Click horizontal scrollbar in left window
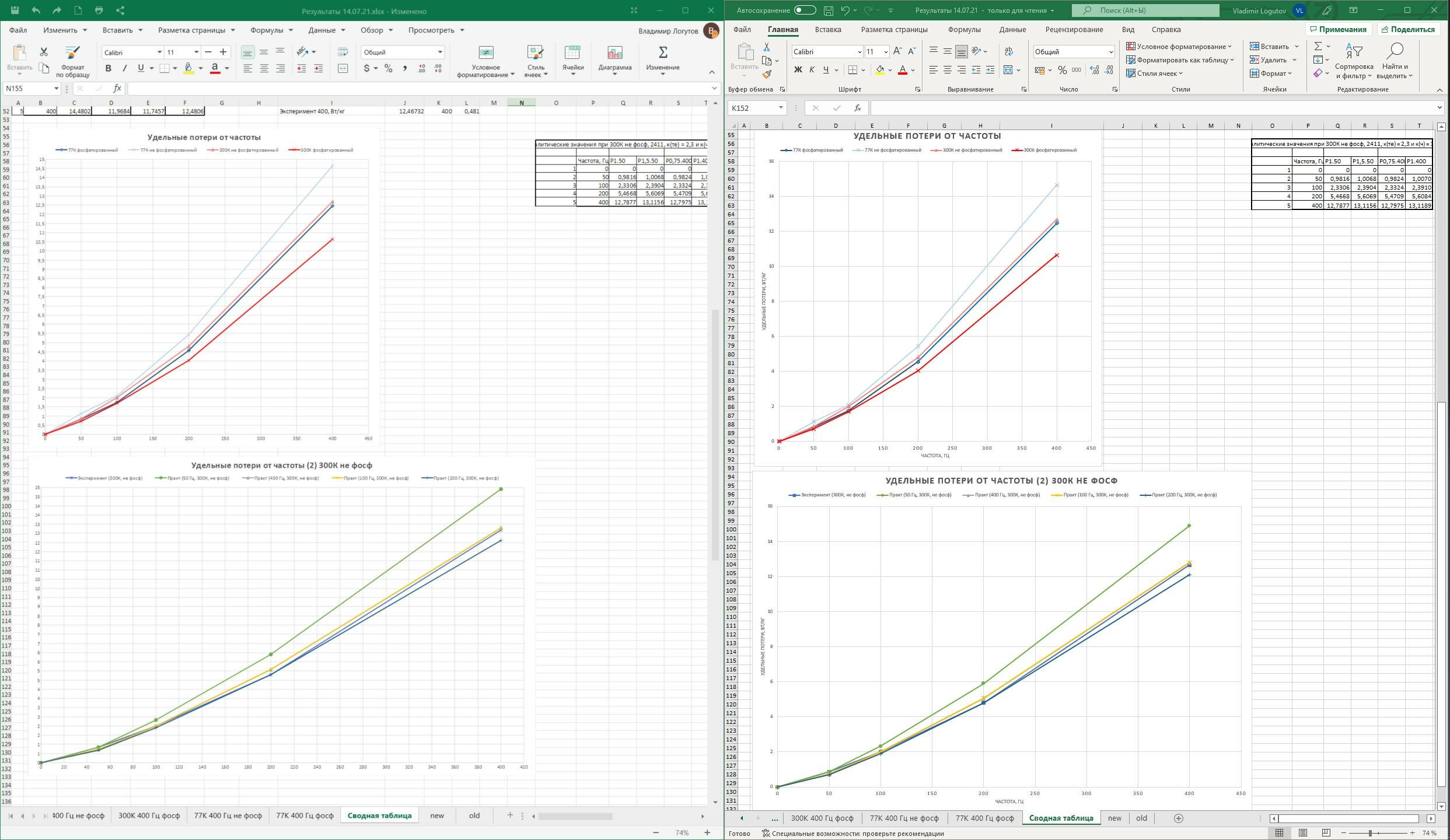The height and width of the screenshot is (840, 1450). tap(575, 816)
